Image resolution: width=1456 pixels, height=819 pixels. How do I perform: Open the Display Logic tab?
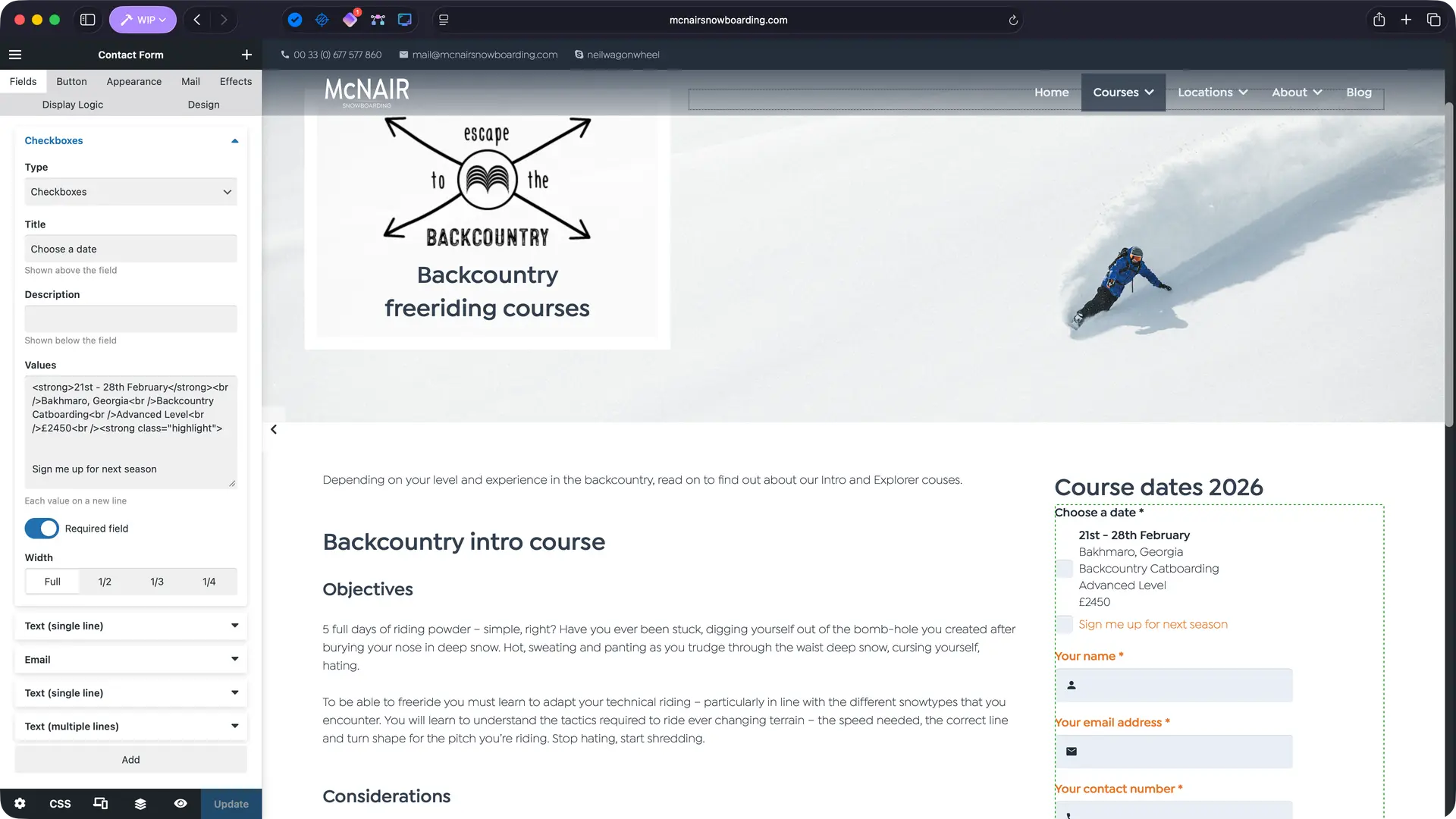coord(73,105)
